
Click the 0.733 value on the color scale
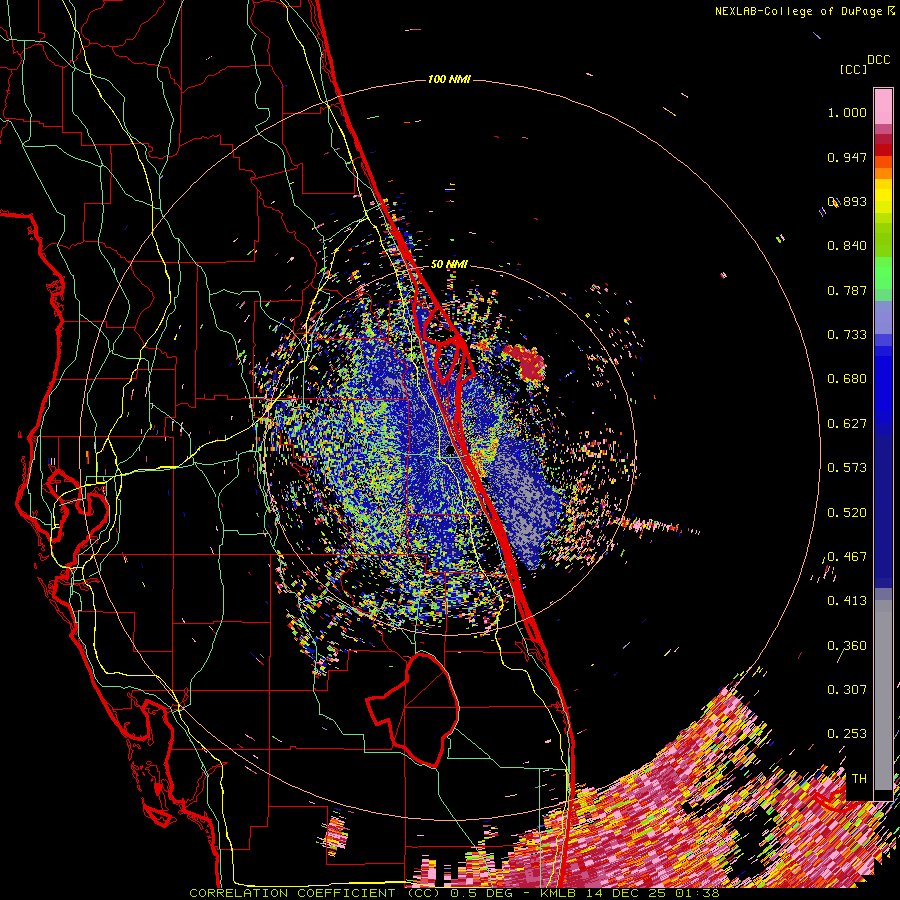click(x=847, y=335)
